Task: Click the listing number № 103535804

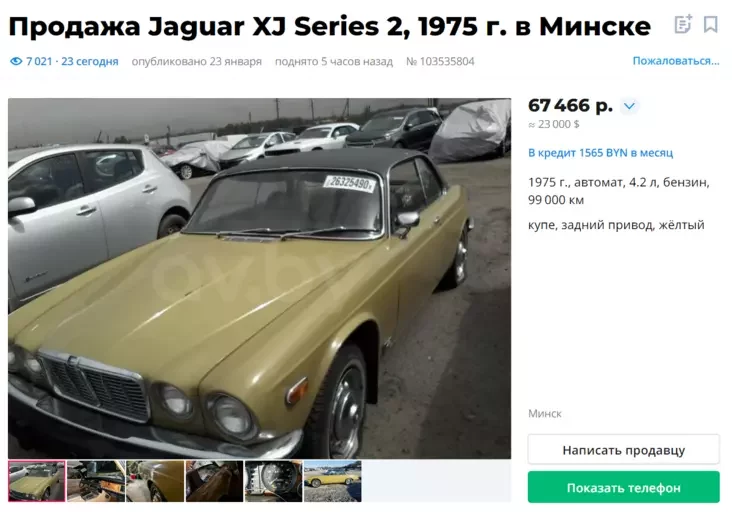Action: pos(440,61)
